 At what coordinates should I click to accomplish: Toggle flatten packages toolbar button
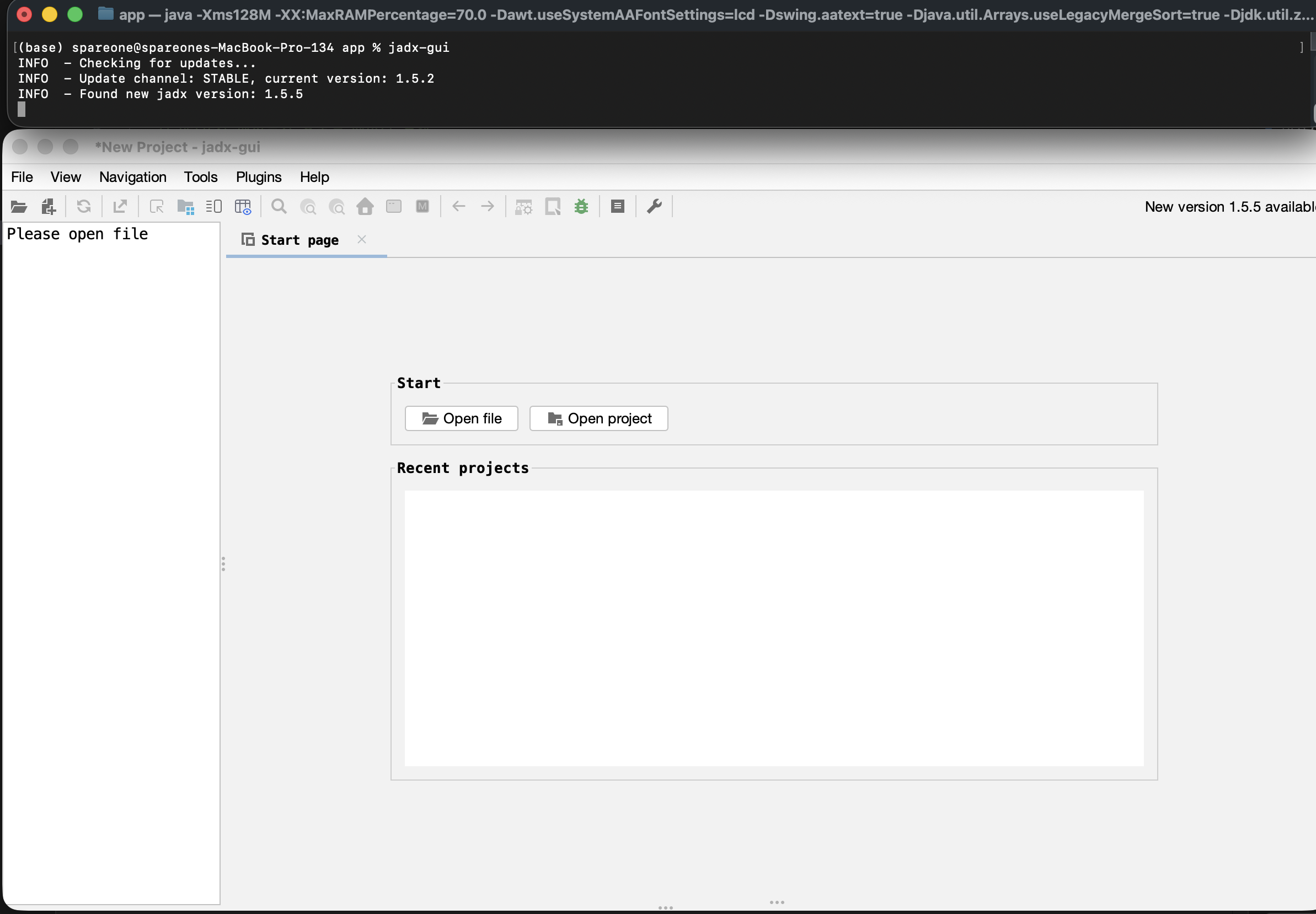(186, 207)
